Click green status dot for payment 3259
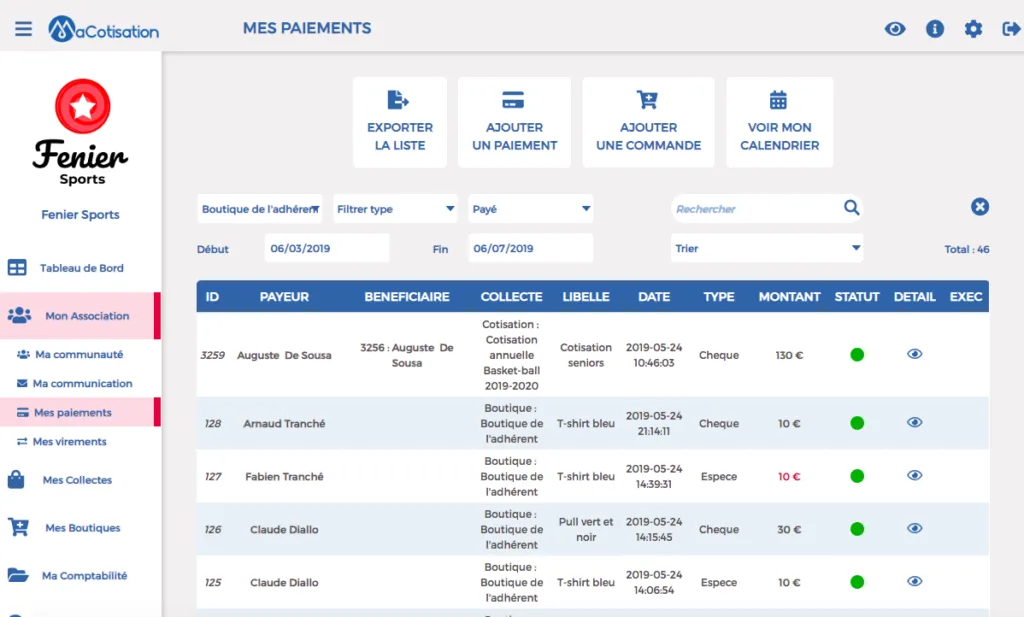The height and width of the screenshot is (617, 1024). (x=857, y=355)
